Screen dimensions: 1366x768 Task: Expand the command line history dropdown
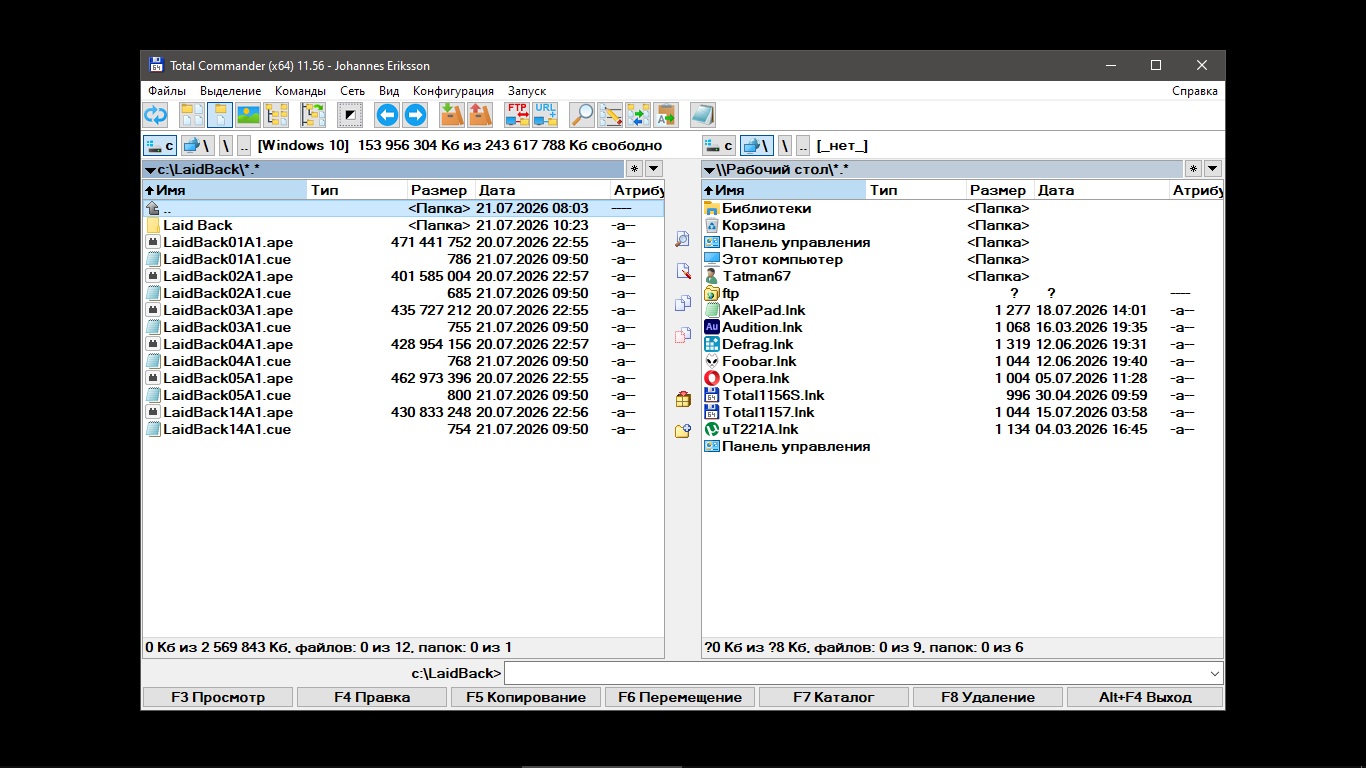1215,673
